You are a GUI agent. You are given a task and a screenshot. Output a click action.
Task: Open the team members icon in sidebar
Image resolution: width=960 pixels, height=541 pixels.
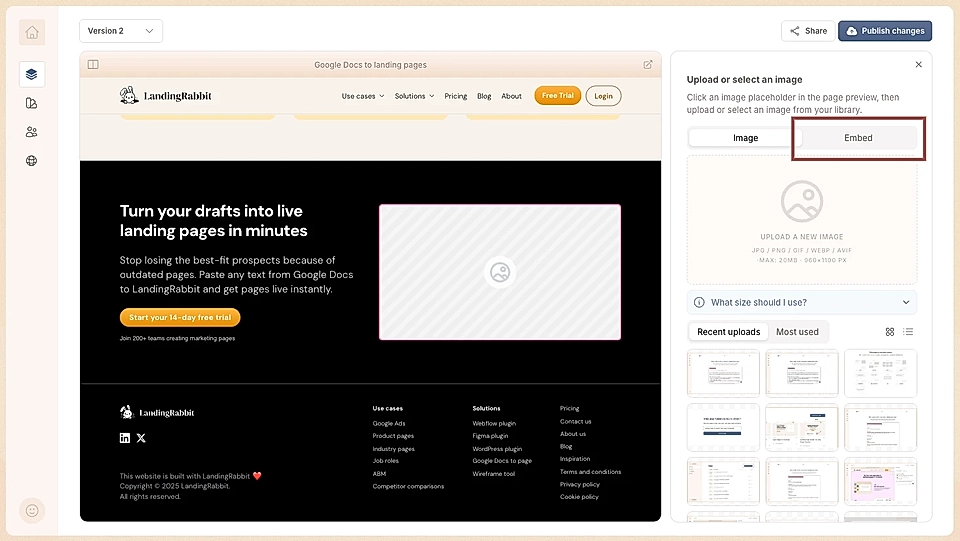[x=32, y=132]
